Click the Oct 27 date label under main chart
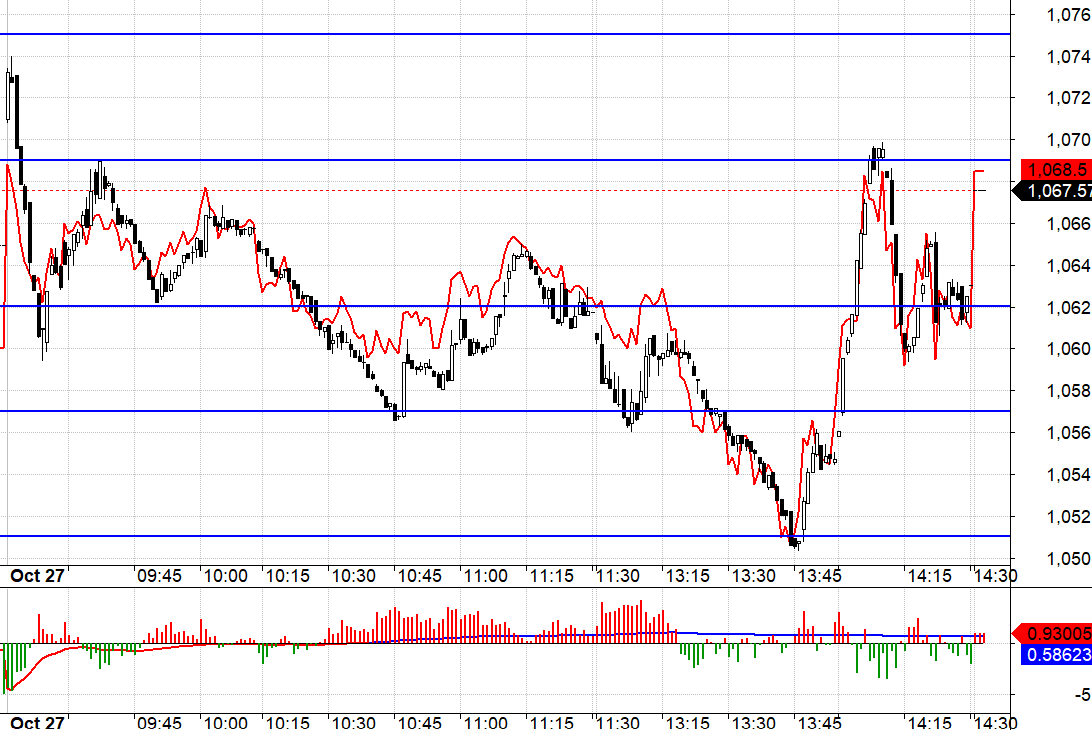Image resolution: width=1092 pixels, height=730 pixels. click(36, 576)
